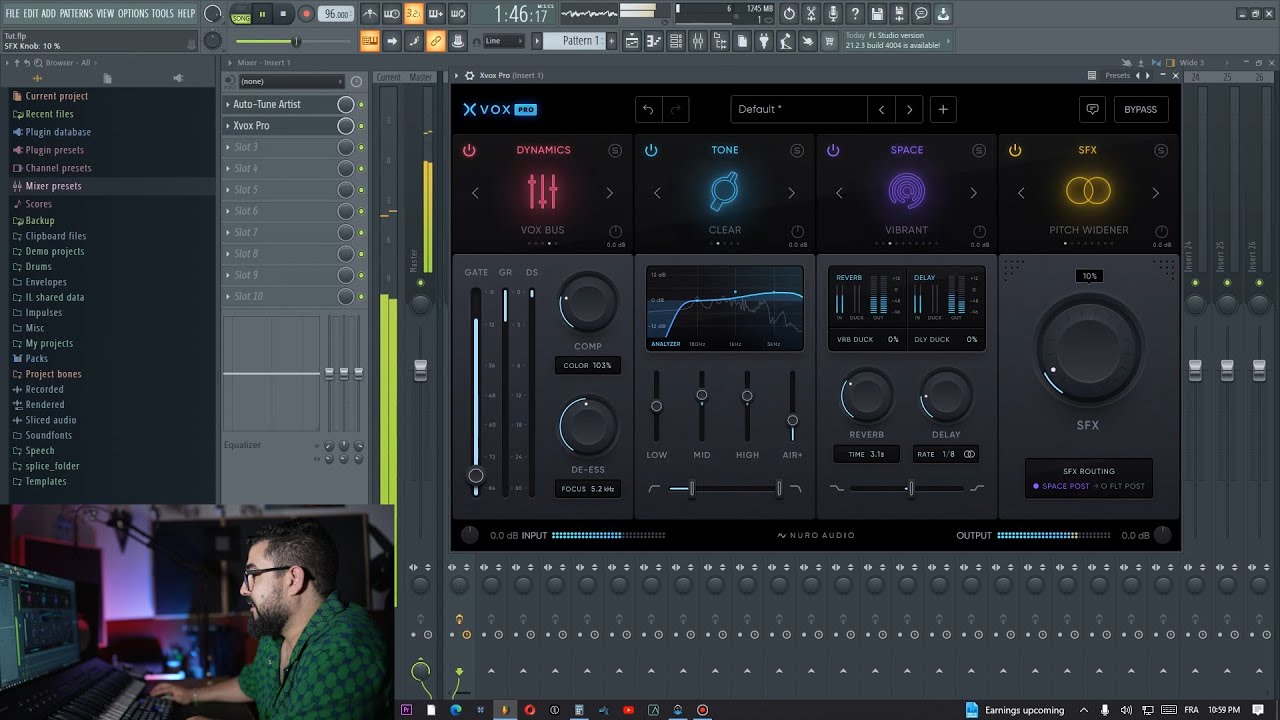
Task: Open the Xvox Pro plugin gear options
Action: click(x=470, y=76)
